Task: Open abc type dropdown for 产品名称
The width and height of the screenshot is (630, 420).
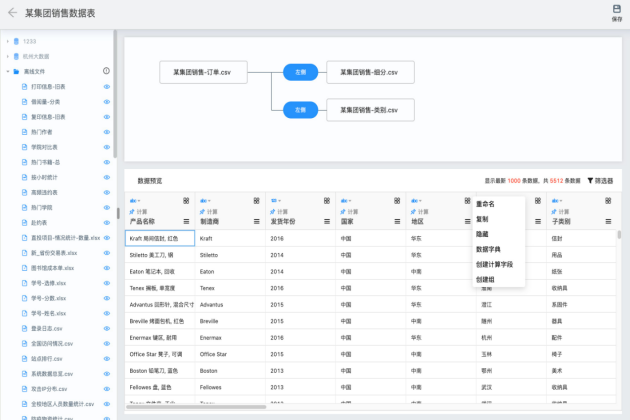Action: point(135,201)
